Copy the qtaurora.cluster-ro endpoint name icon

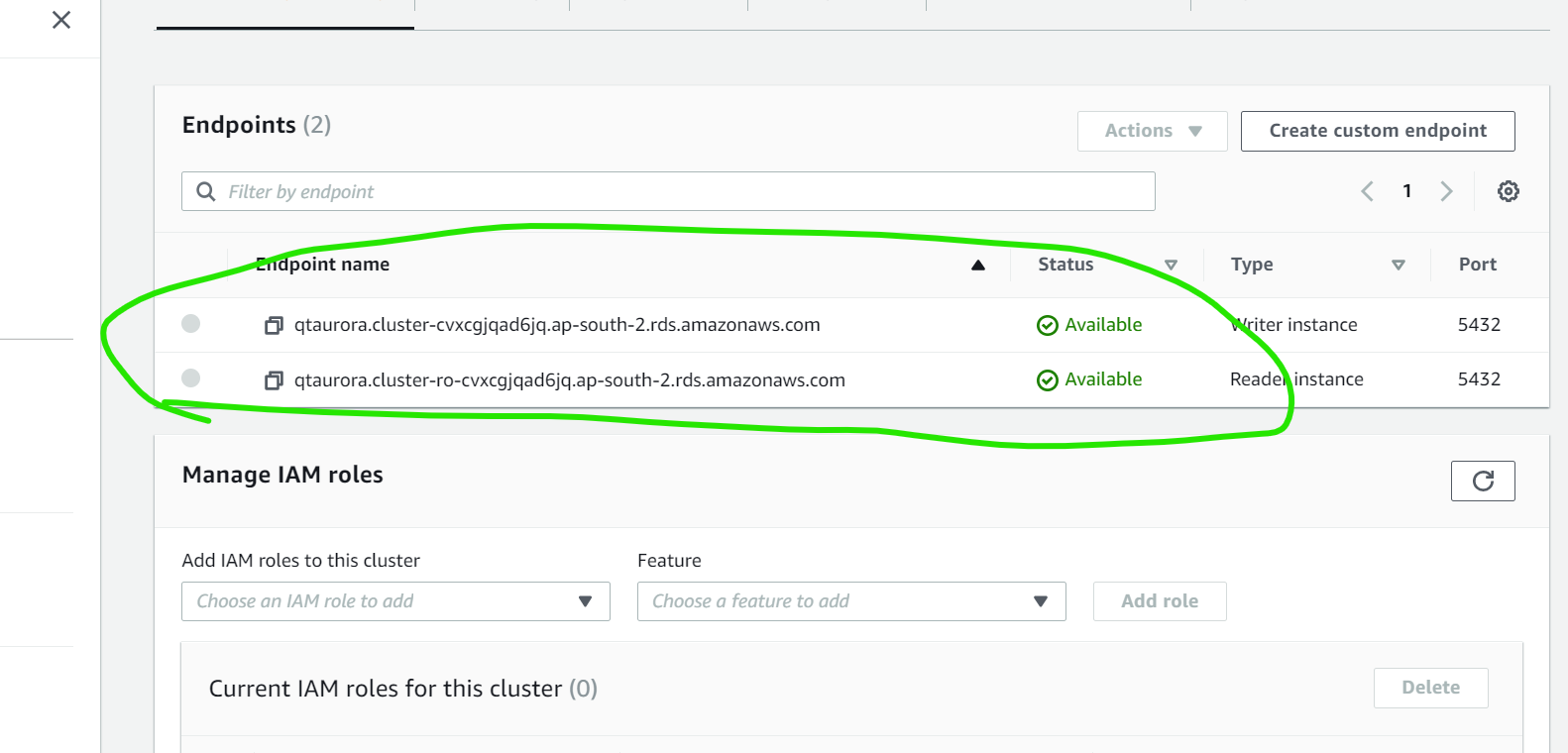274,380
